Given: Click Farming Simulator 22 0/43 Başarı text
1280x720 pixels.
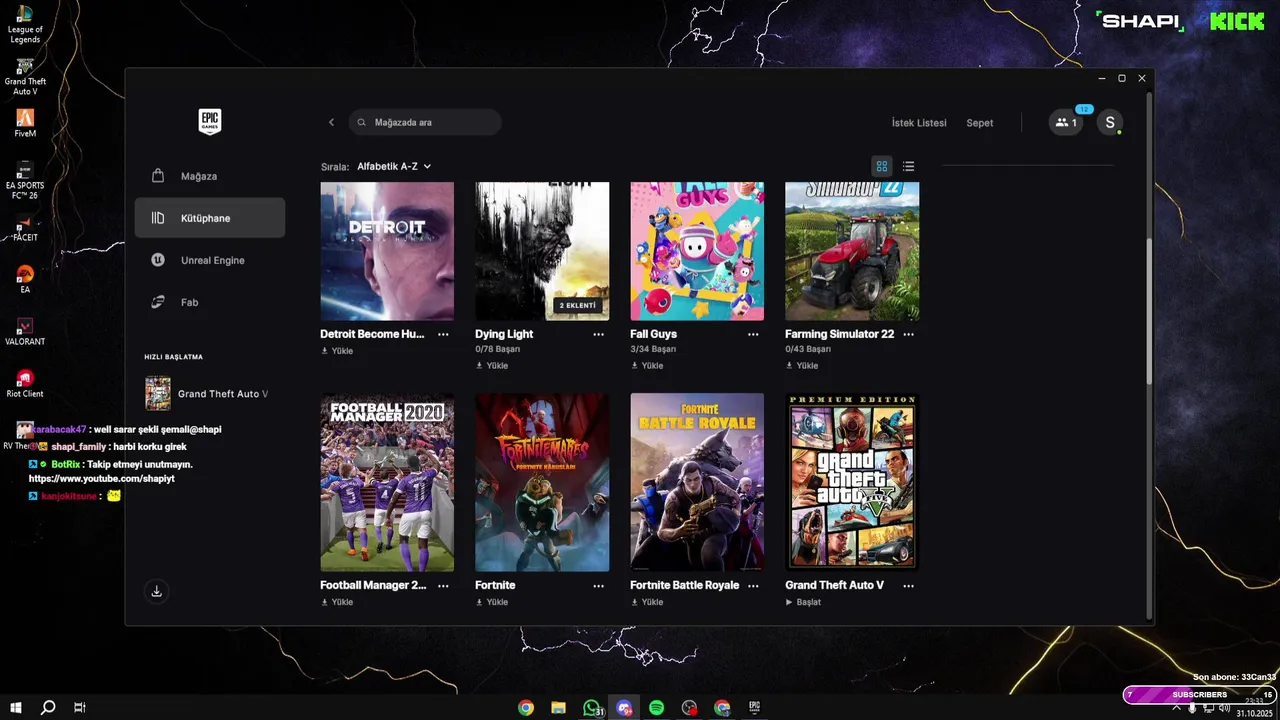Looking at the screenshot, I should (808, 349).
